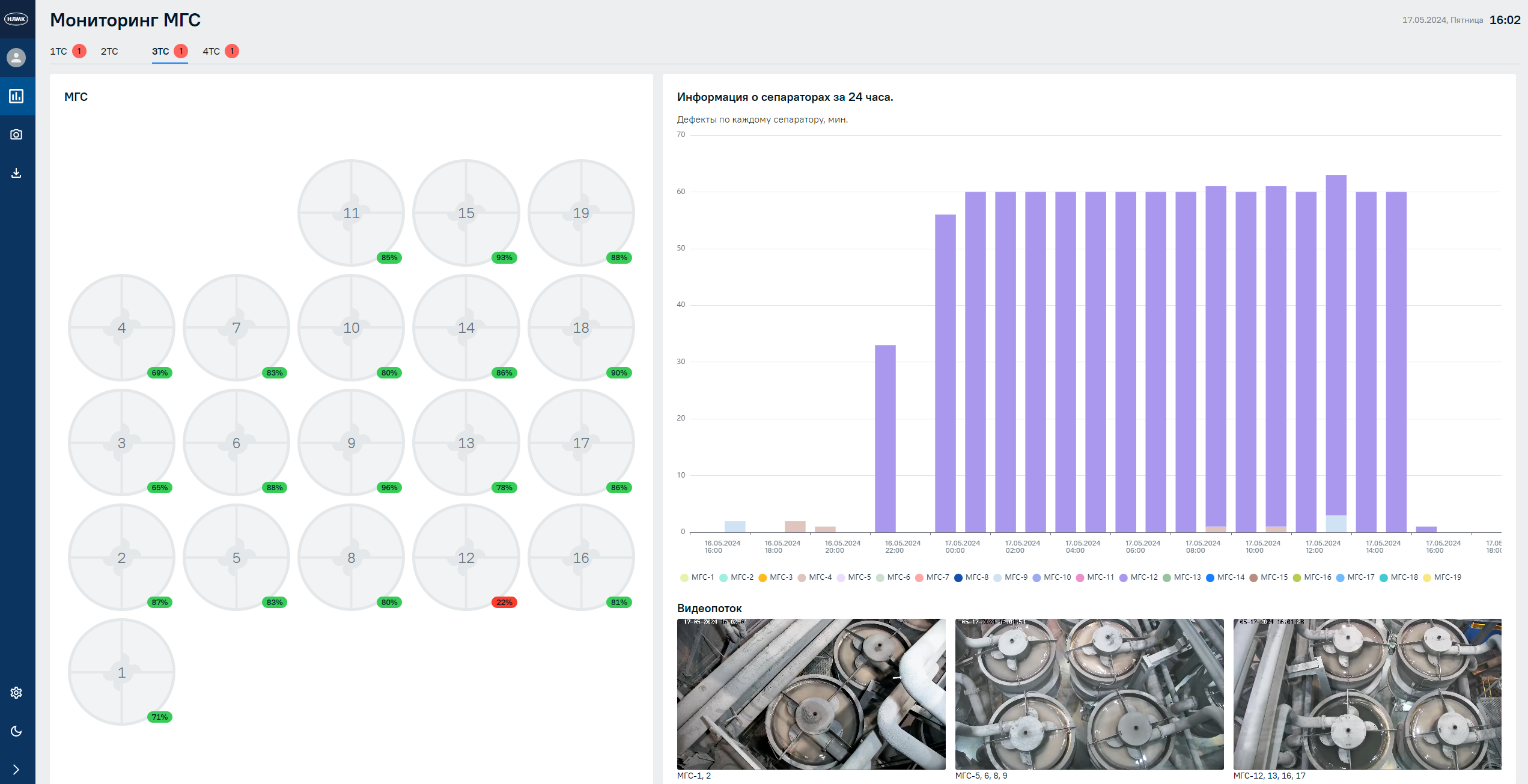Select separator 14 circle

[x=466, y=327]
